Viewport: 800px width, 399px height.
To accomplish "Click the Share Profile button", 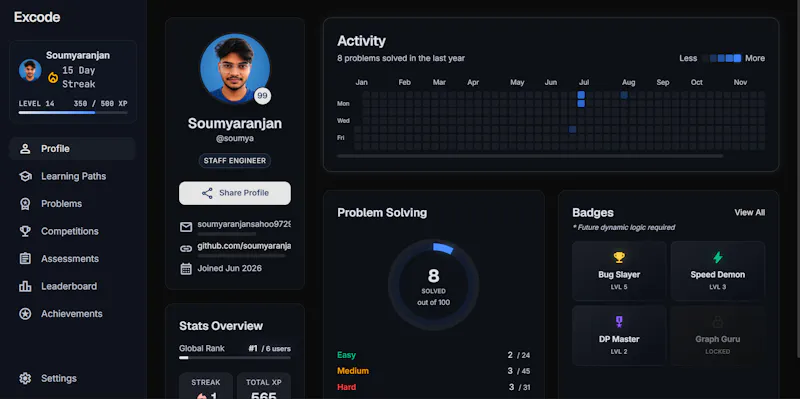I will (235, 193).
